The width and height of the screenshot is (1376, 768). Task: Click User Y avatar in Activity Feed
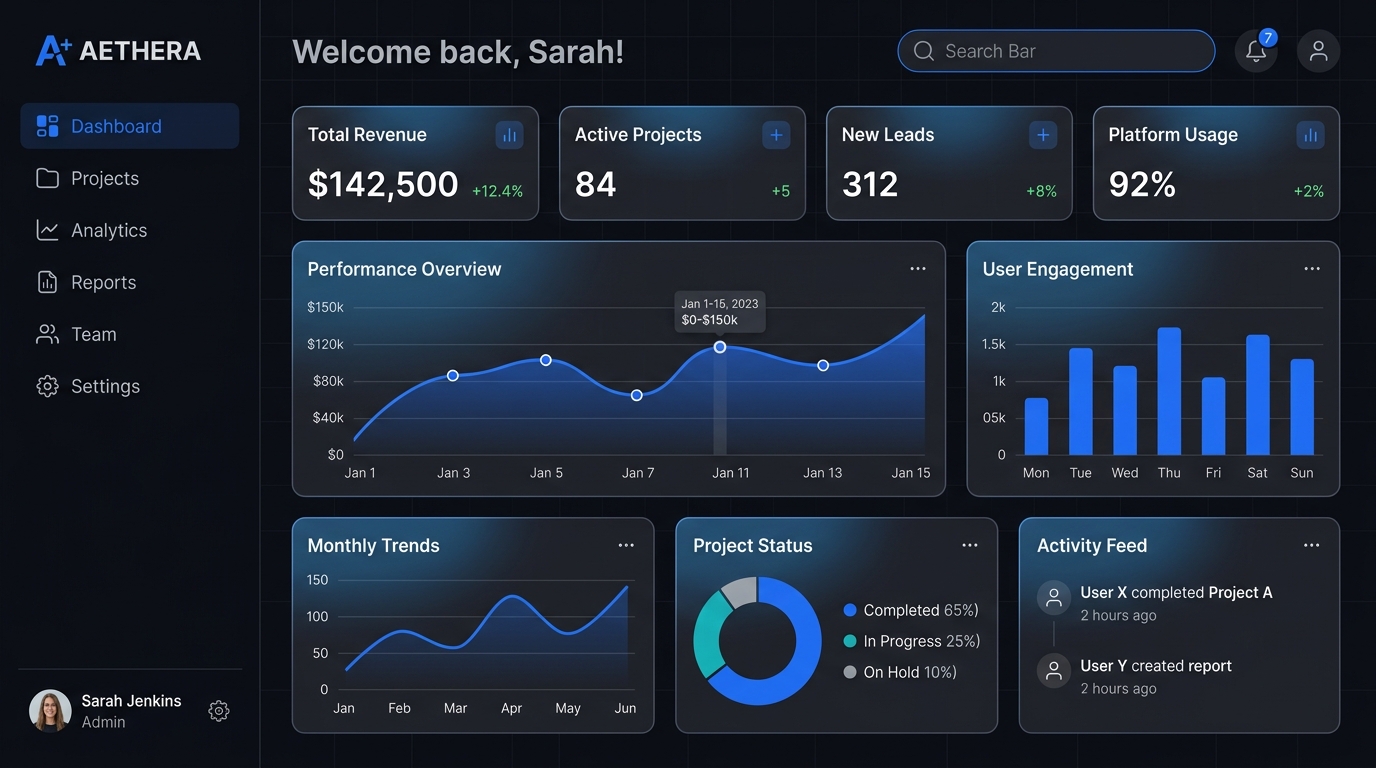tap(1053, 670)
